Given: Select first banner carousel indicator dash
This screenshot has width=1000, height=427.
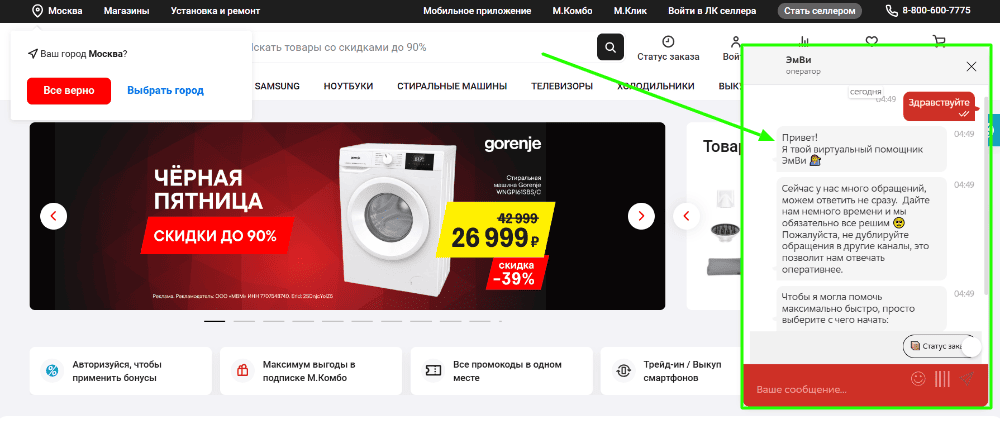Looking at the screenshot, I should (214, 321).
